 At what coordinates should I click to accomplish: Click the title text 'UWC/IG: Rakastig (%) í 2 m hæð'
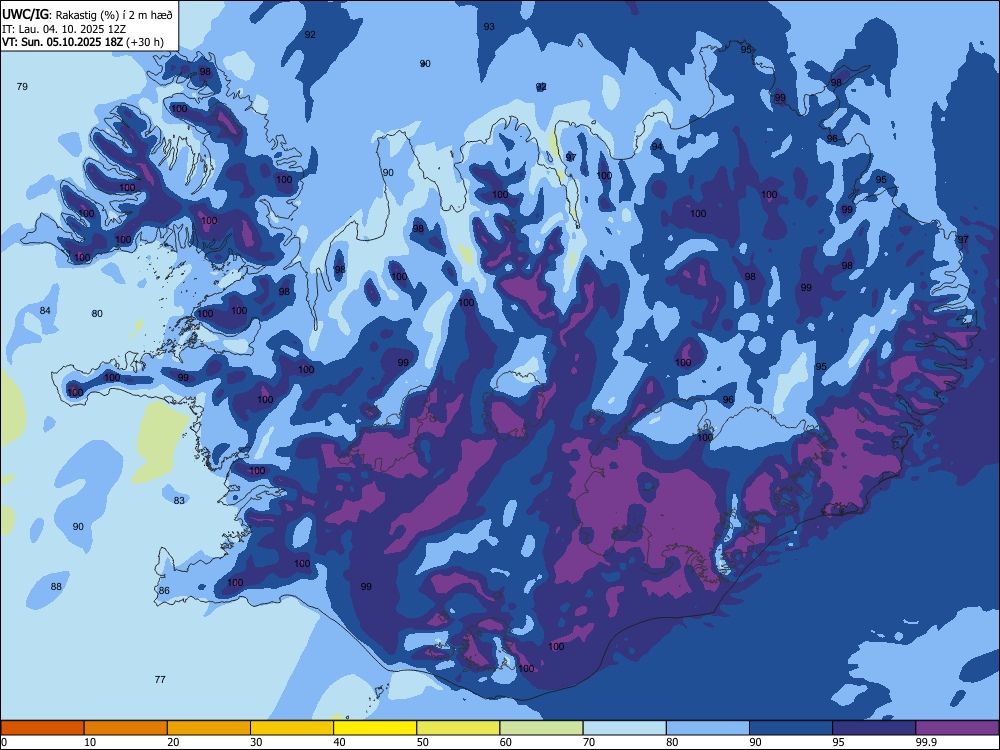(87, 15)
